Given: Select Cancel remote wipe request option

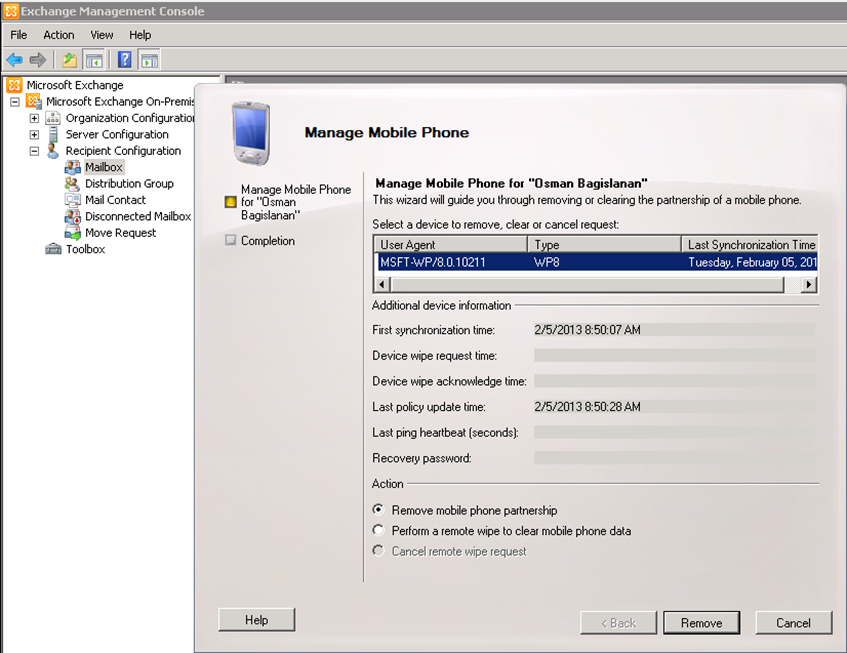Looking at the screenshot, I should click(x=379, y=551).
